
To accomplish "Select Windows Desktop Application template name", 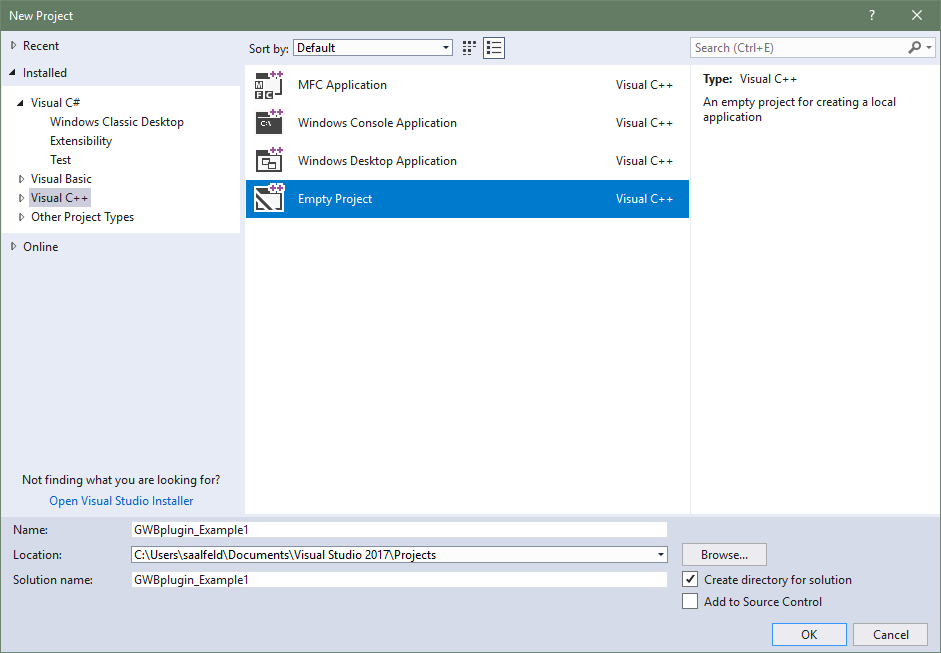I will [377, 161].
